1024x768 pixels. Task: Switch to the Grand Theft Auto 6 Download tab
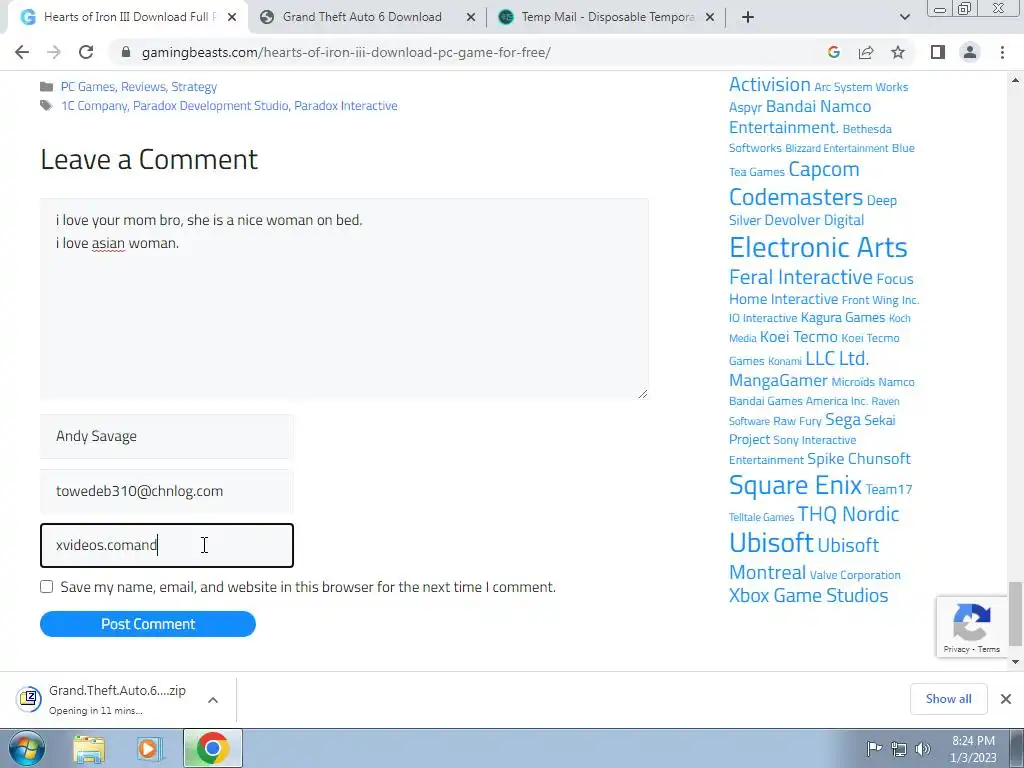point(362,17)
